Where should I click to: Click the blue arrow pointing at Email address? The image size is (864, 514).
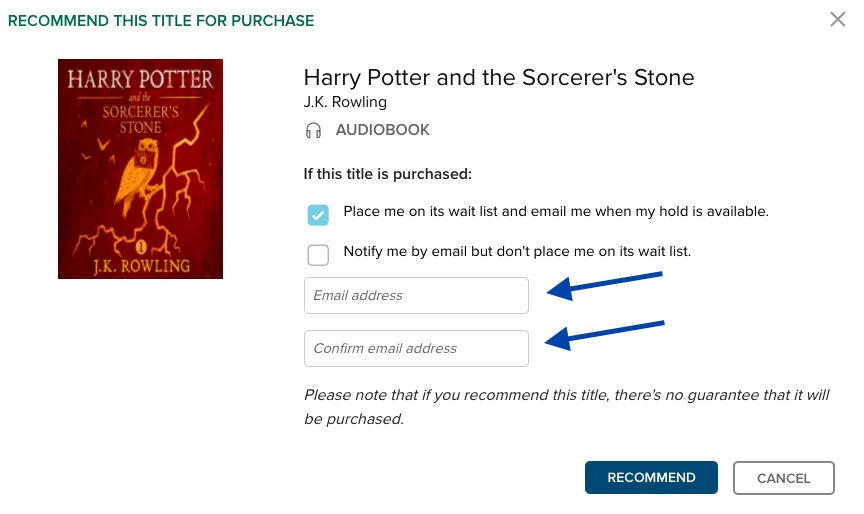coord(604,285)
